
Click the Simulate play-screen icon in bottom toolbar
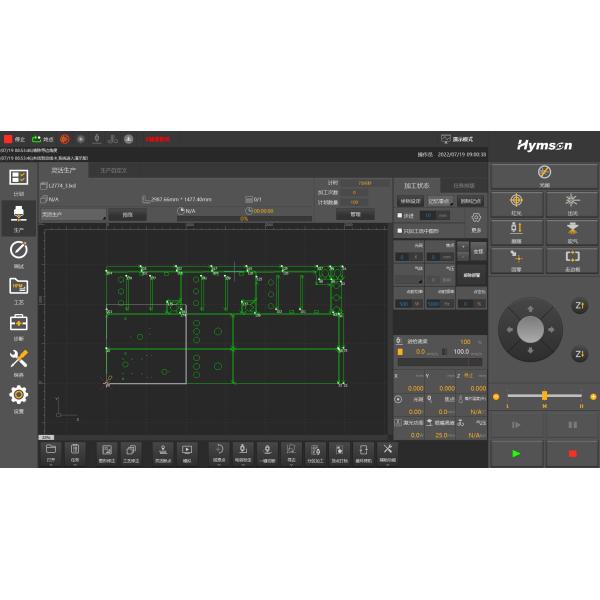coord(186,453)
